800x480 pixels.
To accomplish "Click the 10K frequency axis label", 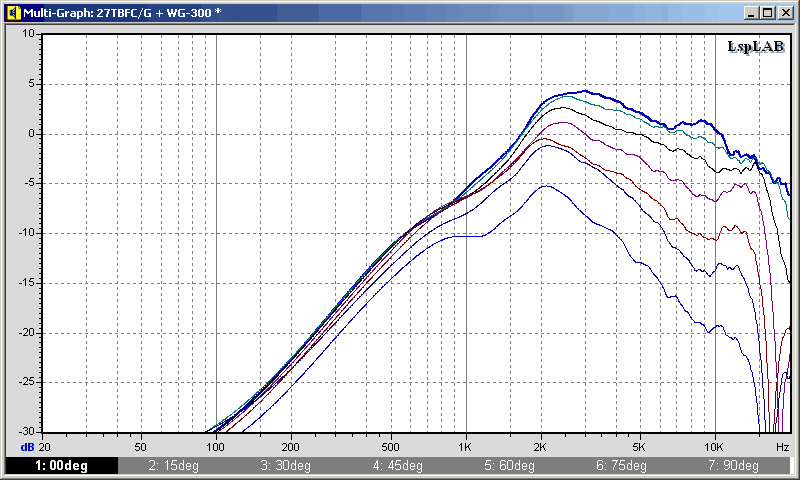I will [714, 447].
